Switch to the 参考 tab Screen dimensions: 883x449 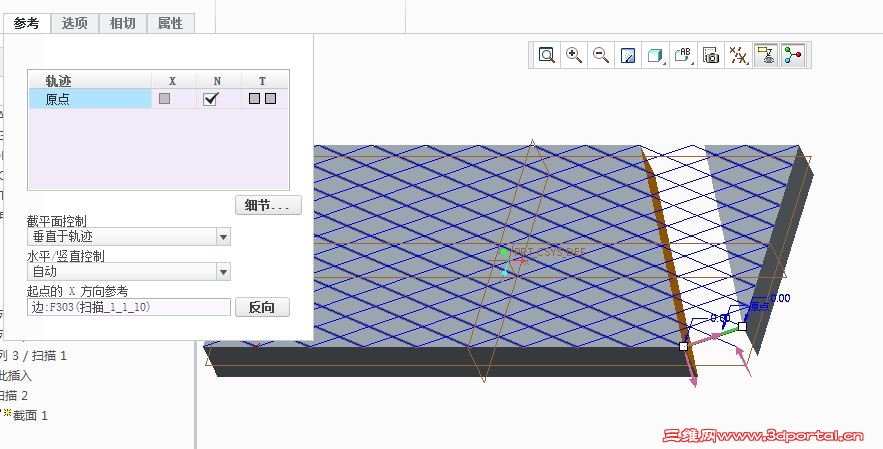click(x=26, y=24)
